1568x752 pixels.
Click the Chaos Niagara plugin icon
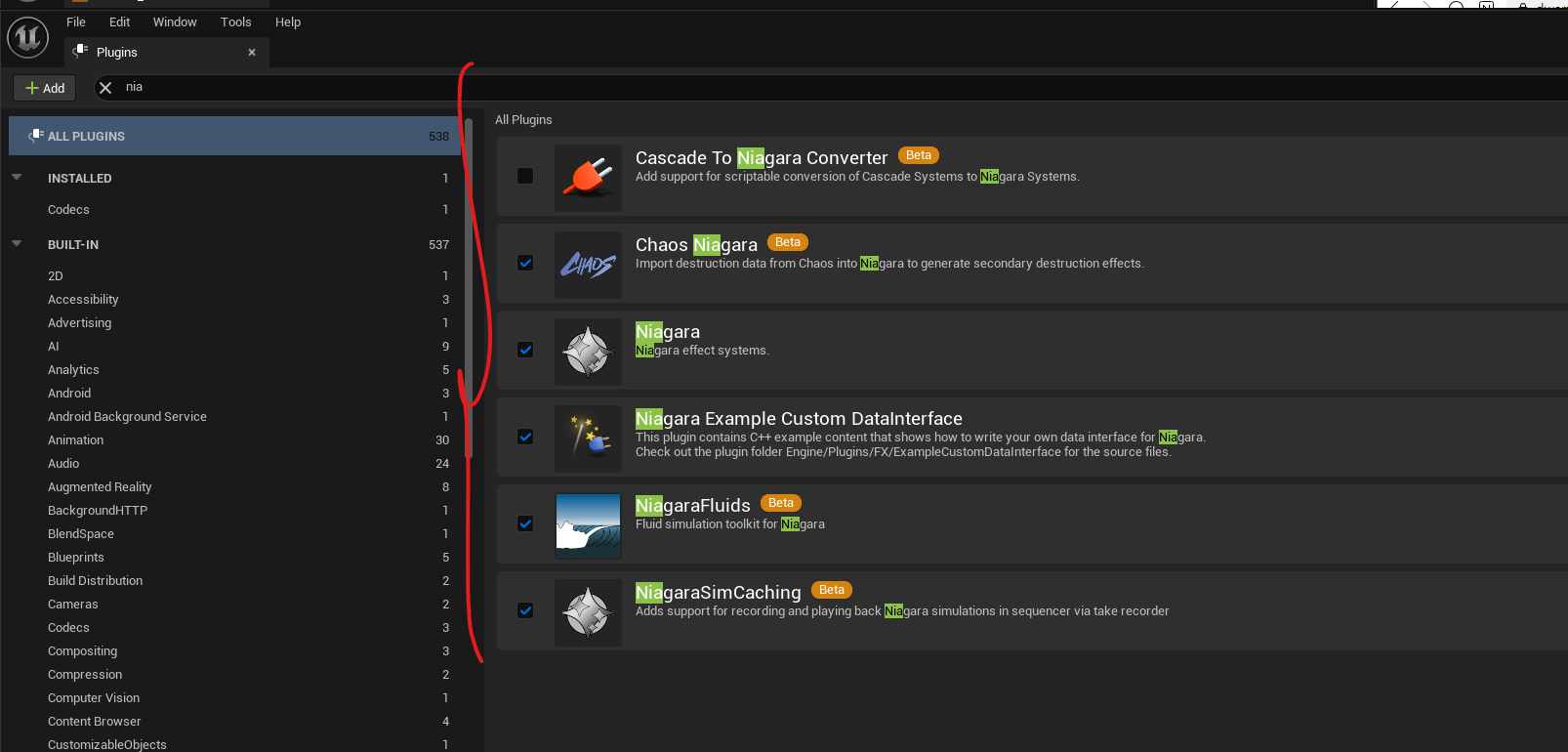(588, 265)
